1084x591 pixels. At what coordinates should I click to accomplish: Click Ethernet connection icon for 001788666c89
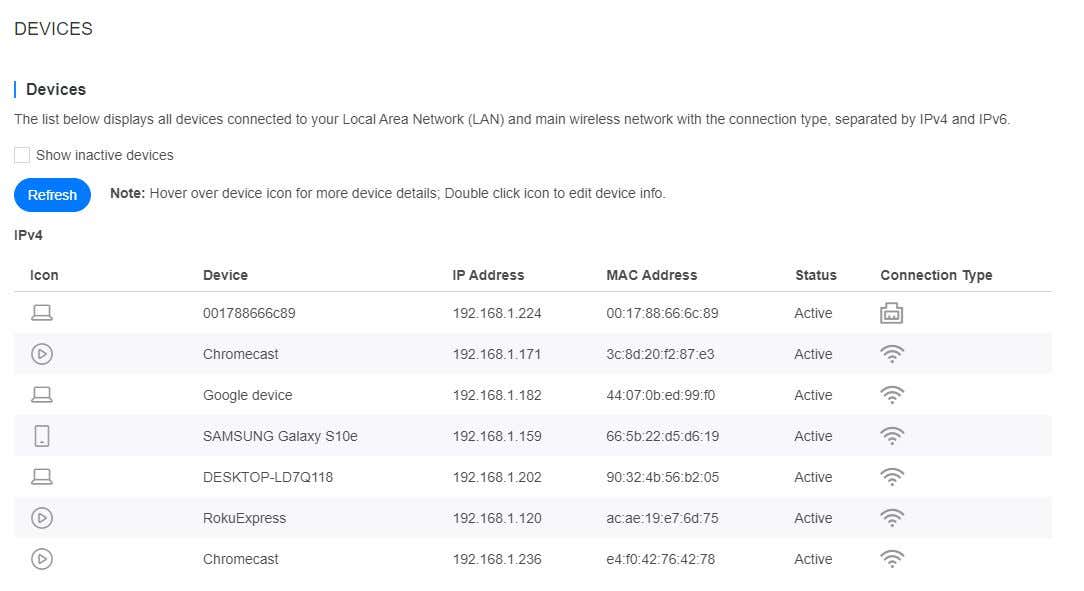[x=891, y=313]
